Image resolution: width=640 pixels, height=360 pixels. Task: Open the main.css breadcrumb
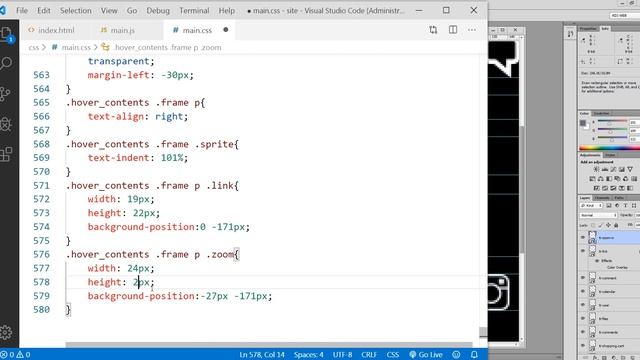(x=76, y=47)
